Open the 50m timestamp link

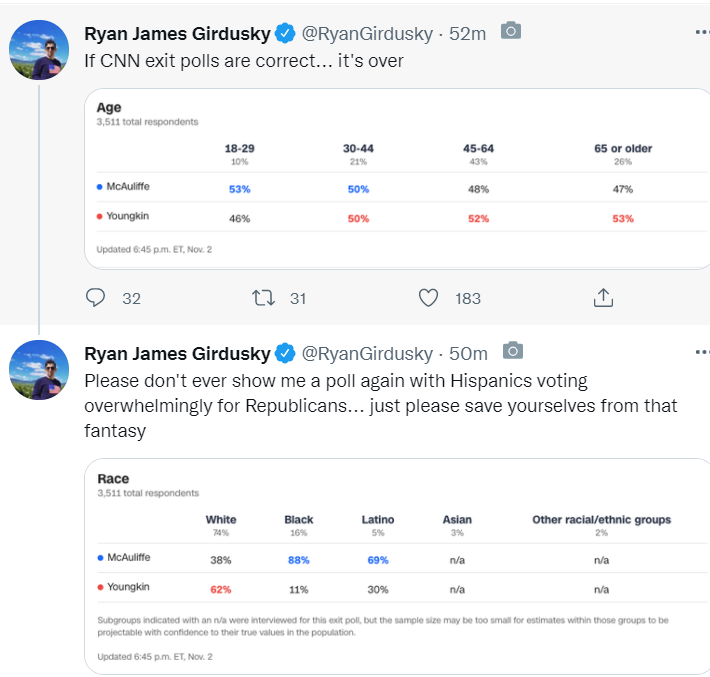pos(468,354)
